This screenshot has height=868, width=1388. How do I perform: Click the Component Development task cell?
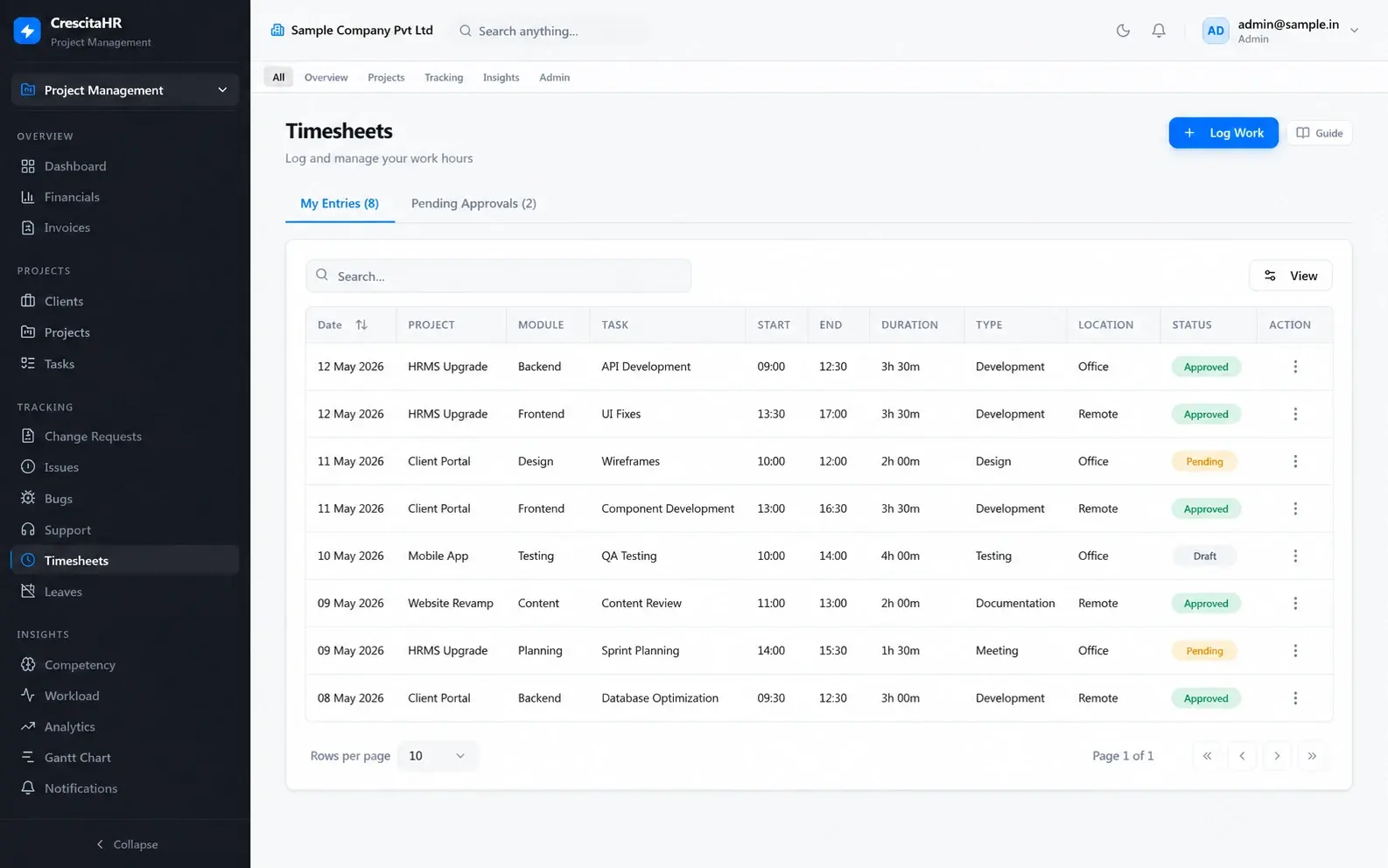tap(668, 509)
